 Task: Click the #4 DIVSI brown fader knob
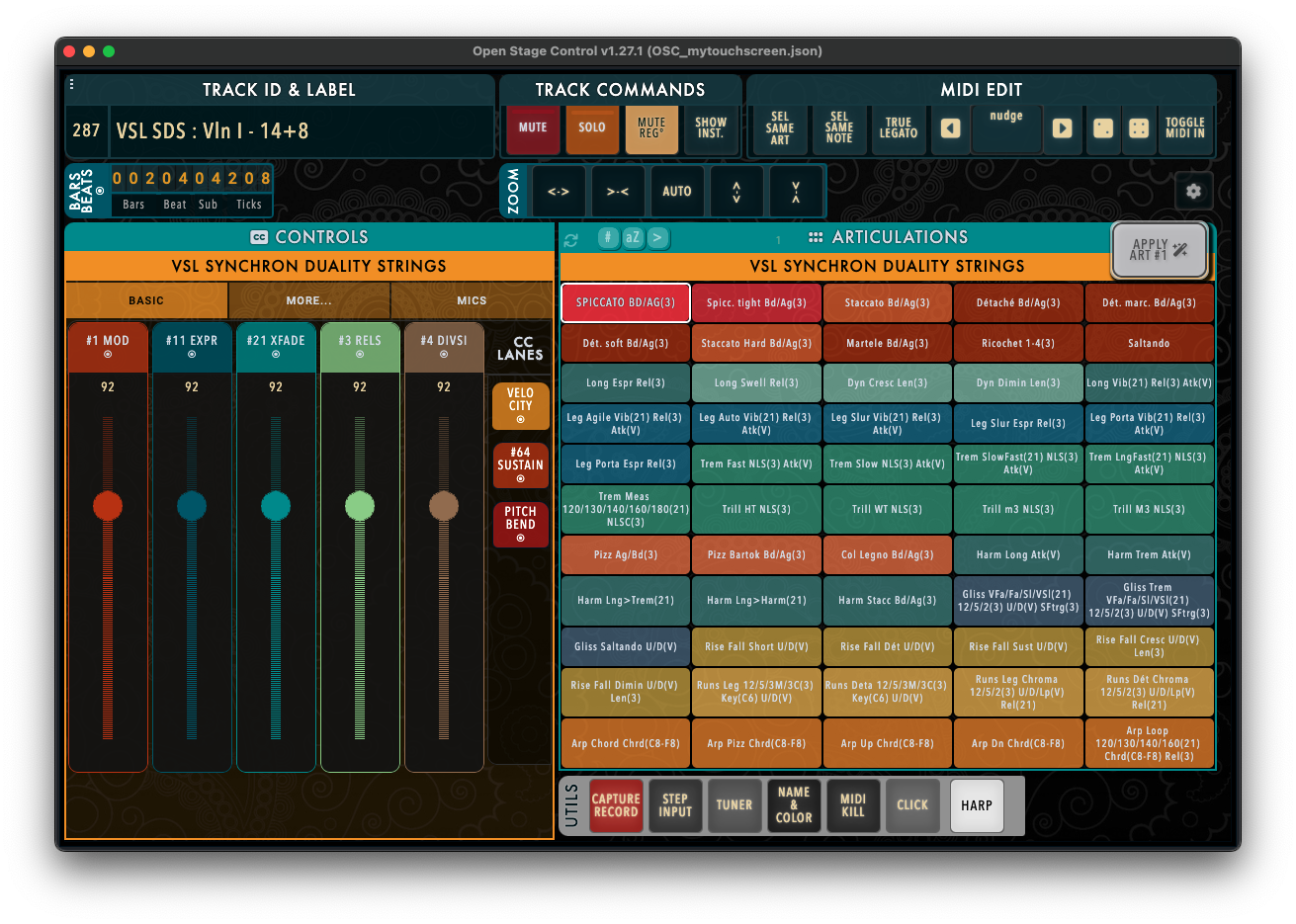tap(444, 506)
